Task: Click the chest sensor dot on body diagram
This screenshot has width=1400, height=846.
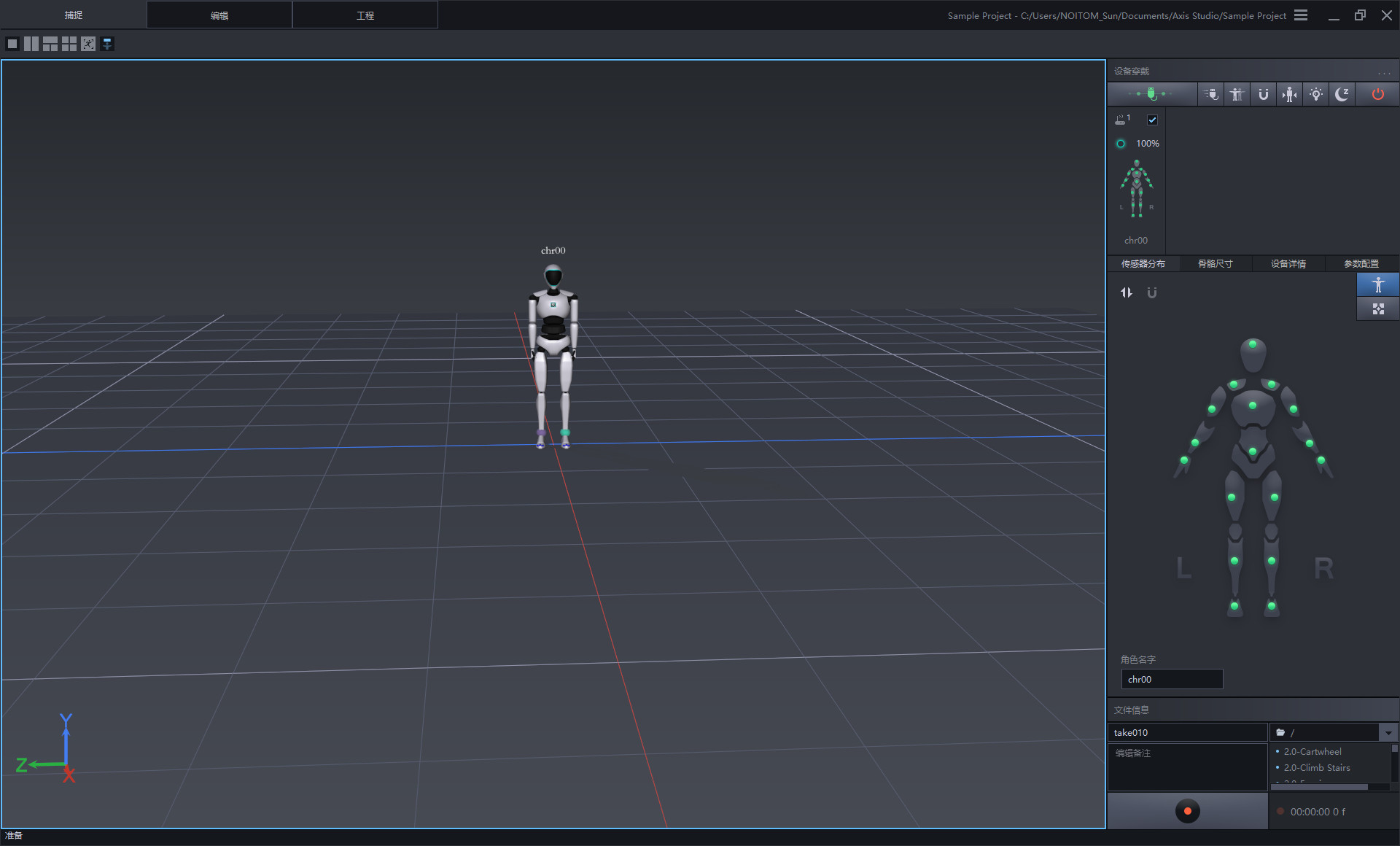Action: (1253, 405)
